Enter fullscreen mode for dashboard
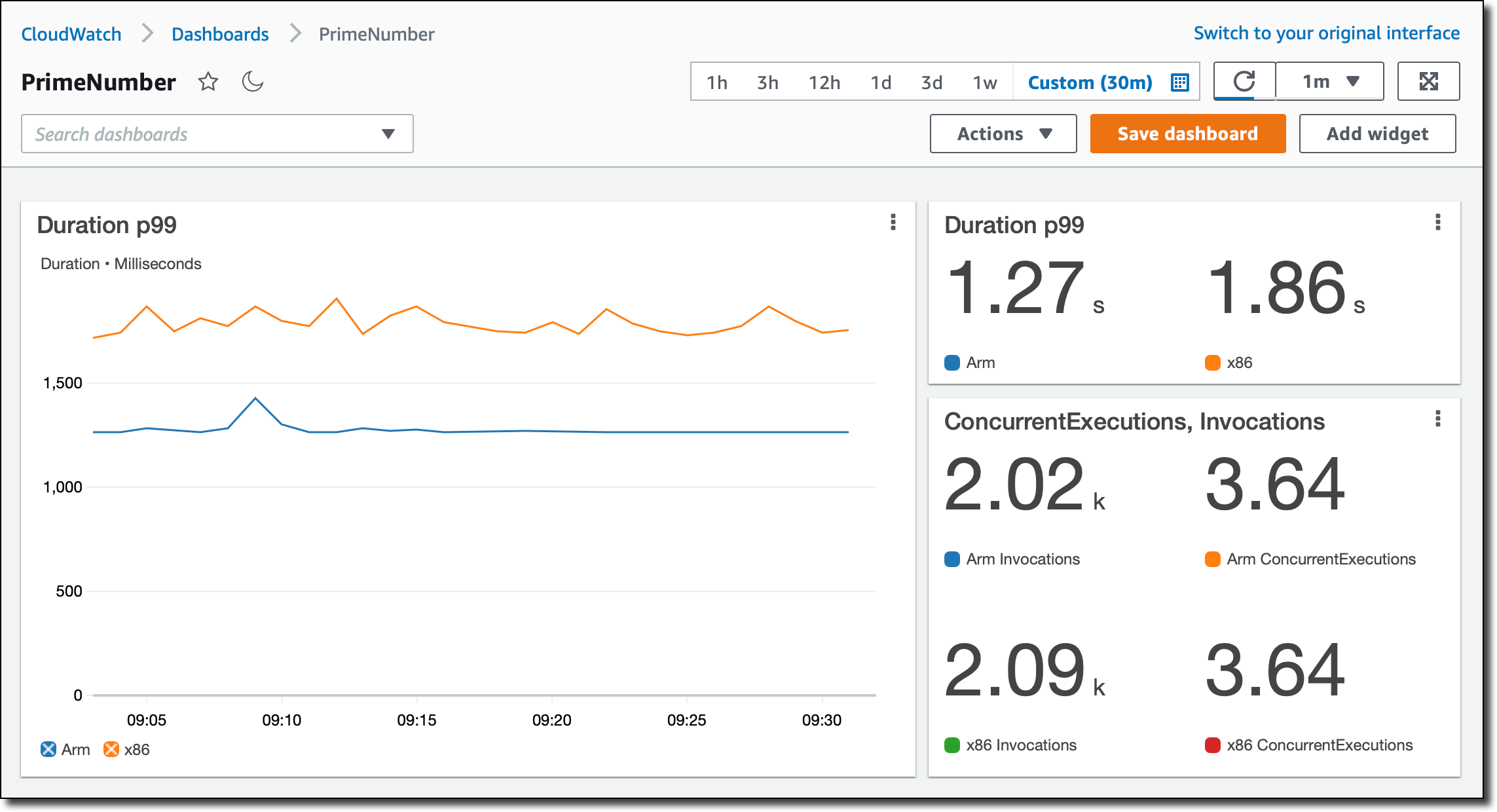1497x812 pixels. click(1428, 82)
